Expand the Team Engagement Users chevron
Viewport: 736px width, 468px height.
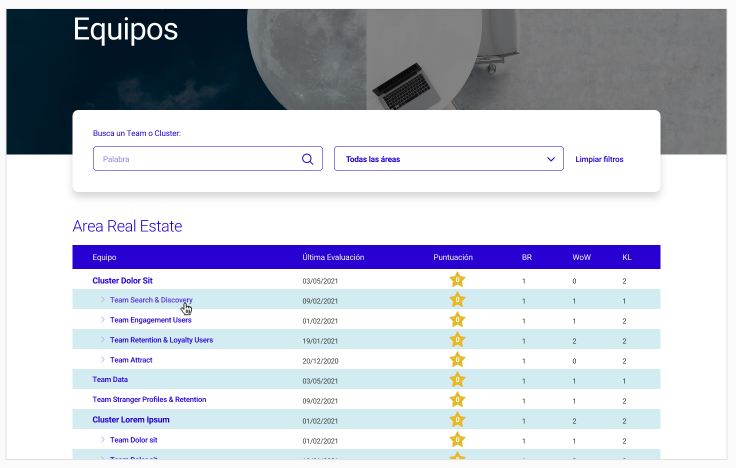point(102,320)
